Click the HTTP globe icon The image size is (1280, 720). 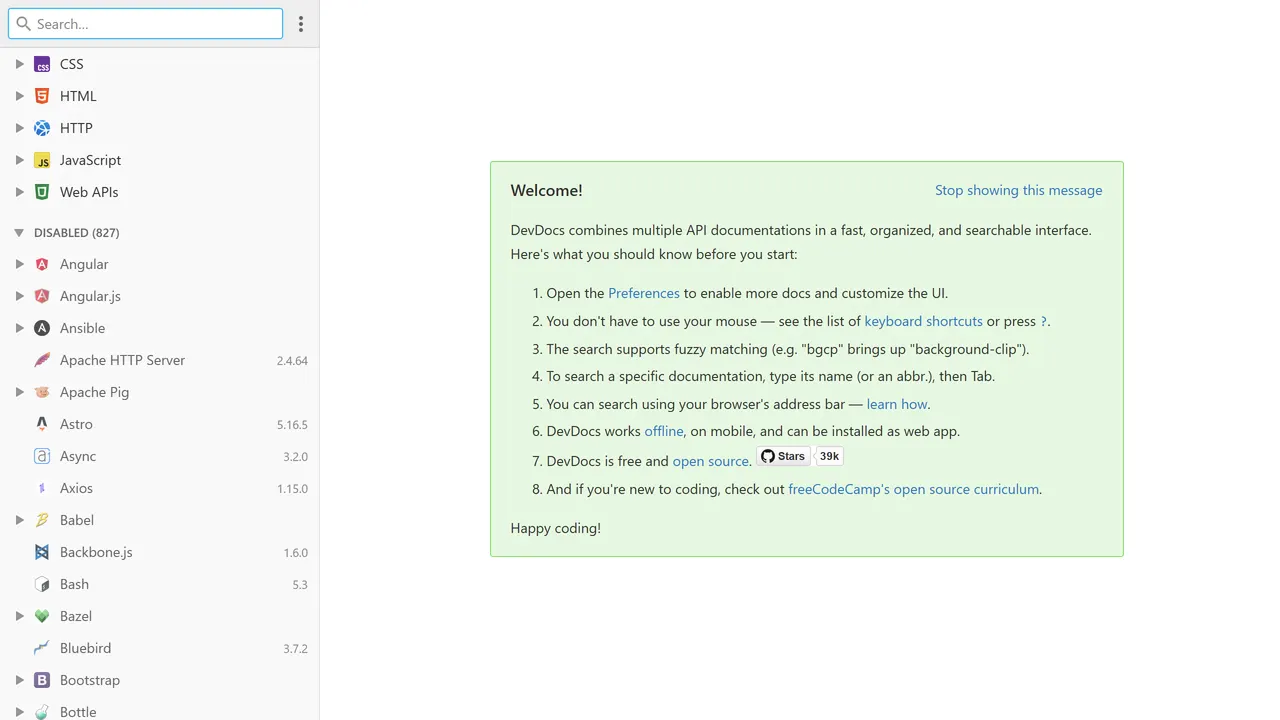point(42,128)
